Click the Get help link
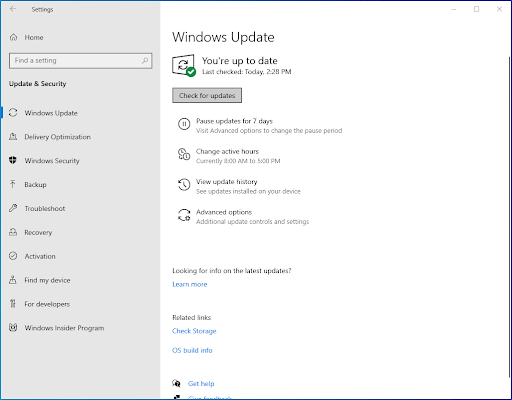Screen dimensions: 512x400 [201, 384]
